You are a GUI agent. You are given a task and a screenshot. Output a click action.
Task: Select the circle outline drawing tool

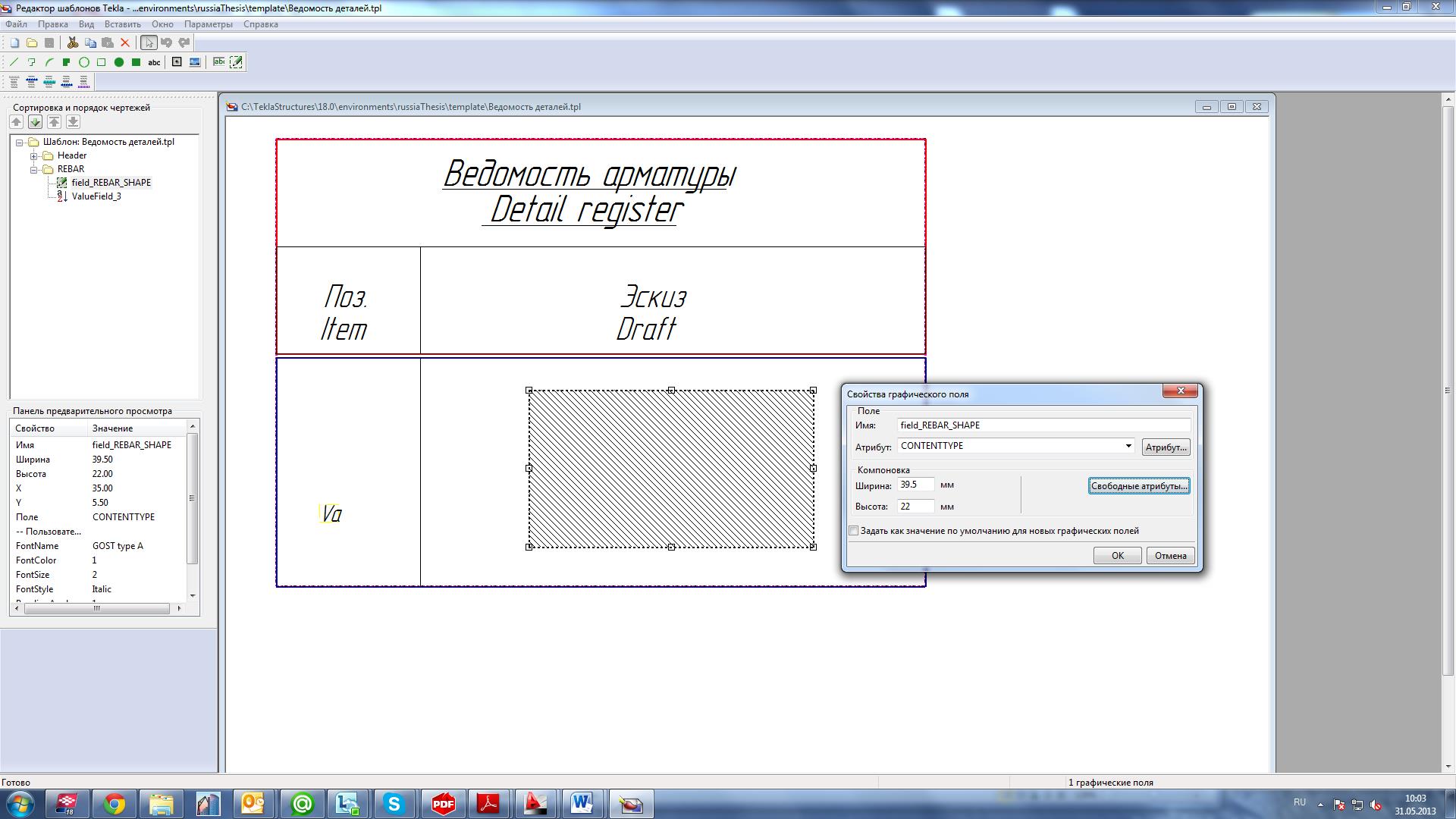click(x=84, y=62)
